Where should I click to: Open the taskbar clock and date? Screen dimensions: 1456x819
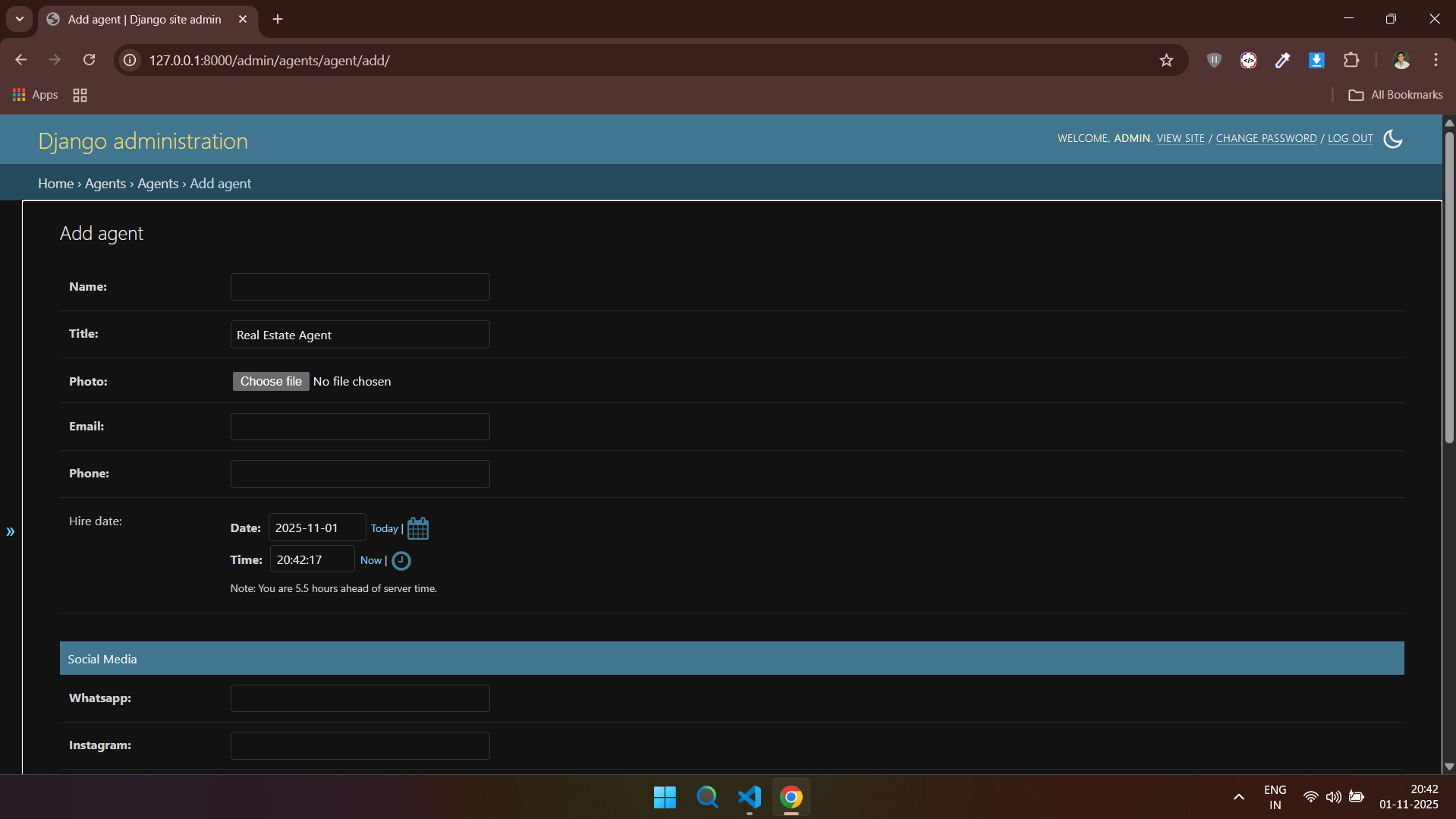pyautogui.click(x=1409, y=798)
